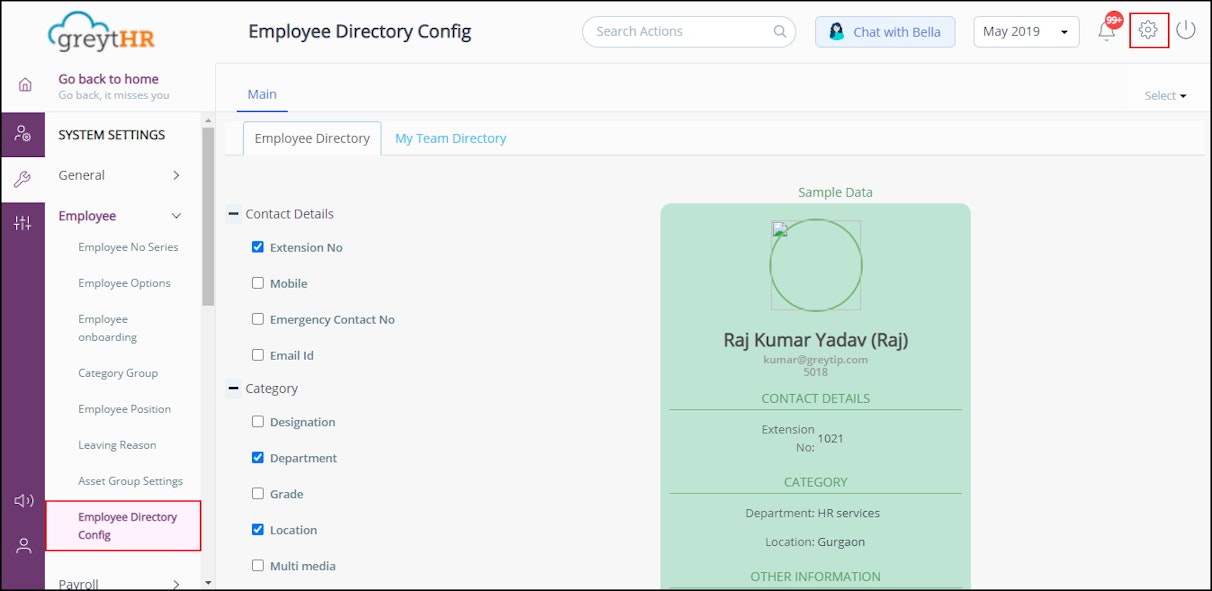The image size is (1212, 591).
Task: Click the Chat with Bella button
Action: (x=885, y=31)
